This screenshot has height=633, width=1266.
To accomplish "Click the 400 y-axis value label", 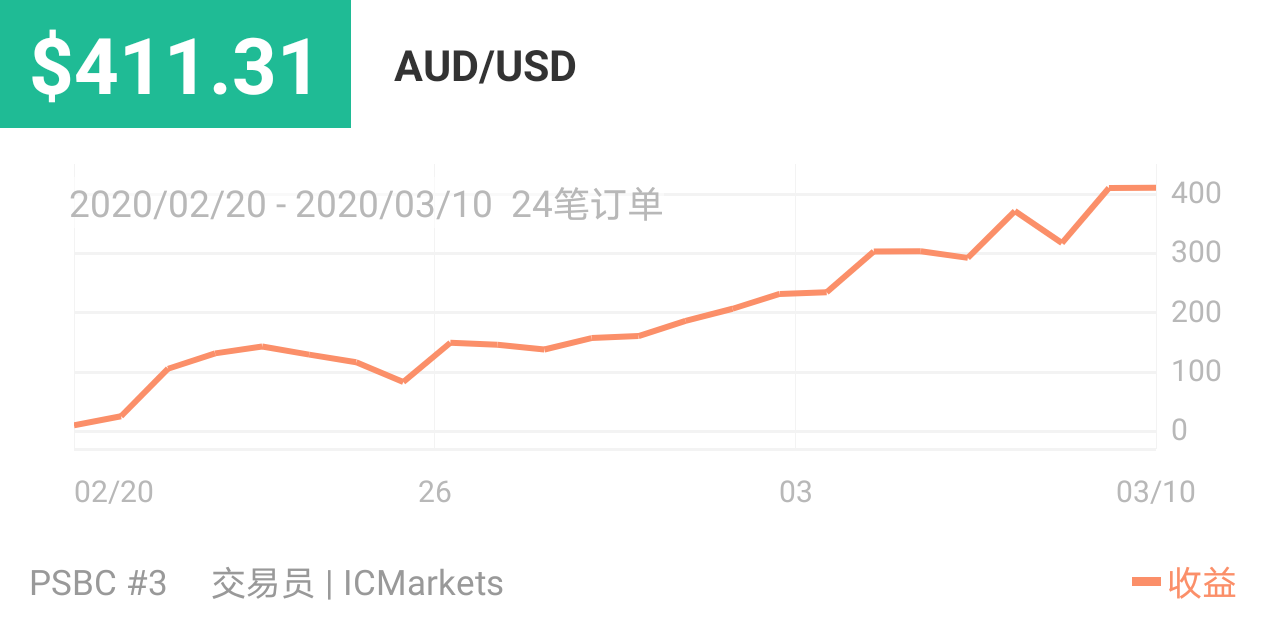I will click(1196, 193).
